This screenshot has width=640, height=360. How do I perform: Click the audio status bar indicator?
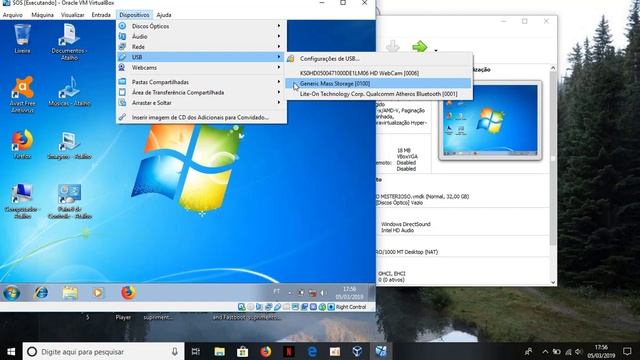click(x=260, y=307)
